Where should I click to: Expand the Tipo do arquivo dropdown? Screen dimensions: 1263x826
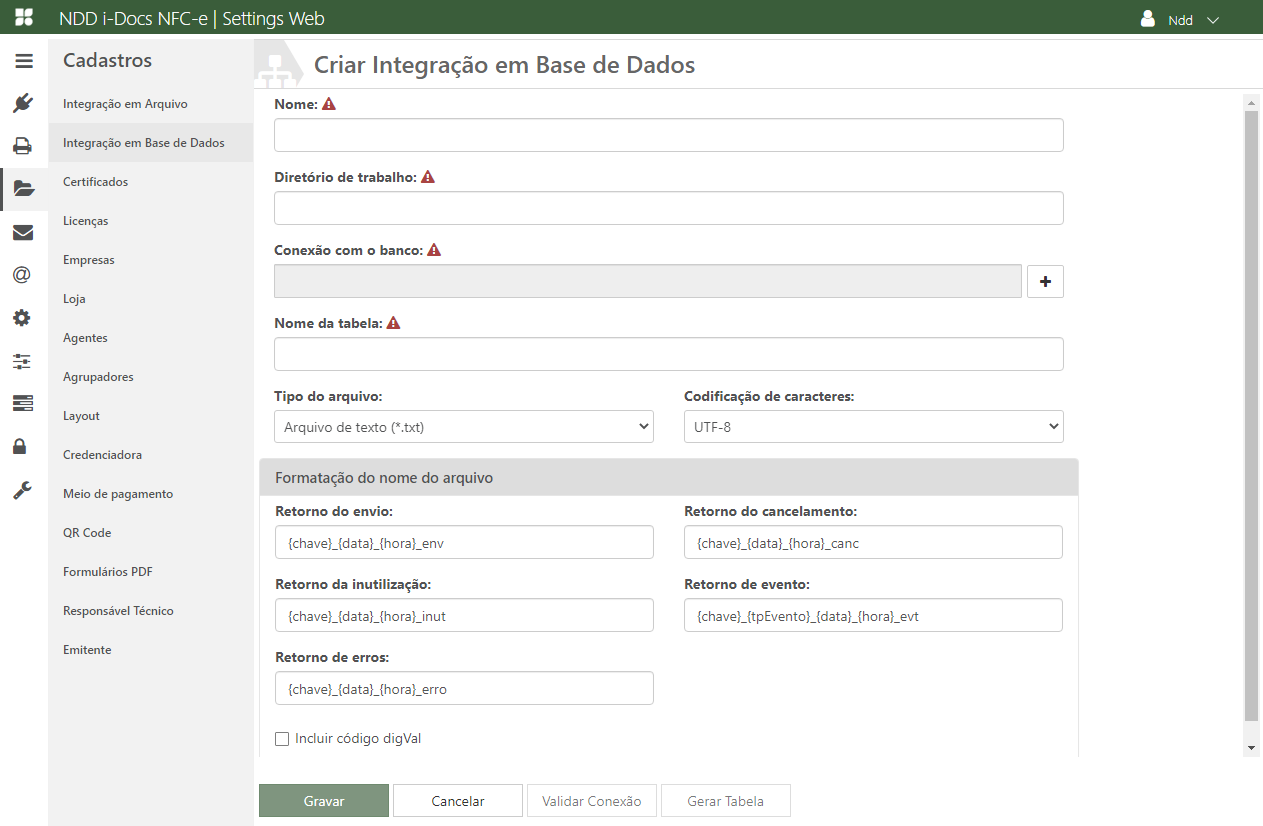pos(463,427)
